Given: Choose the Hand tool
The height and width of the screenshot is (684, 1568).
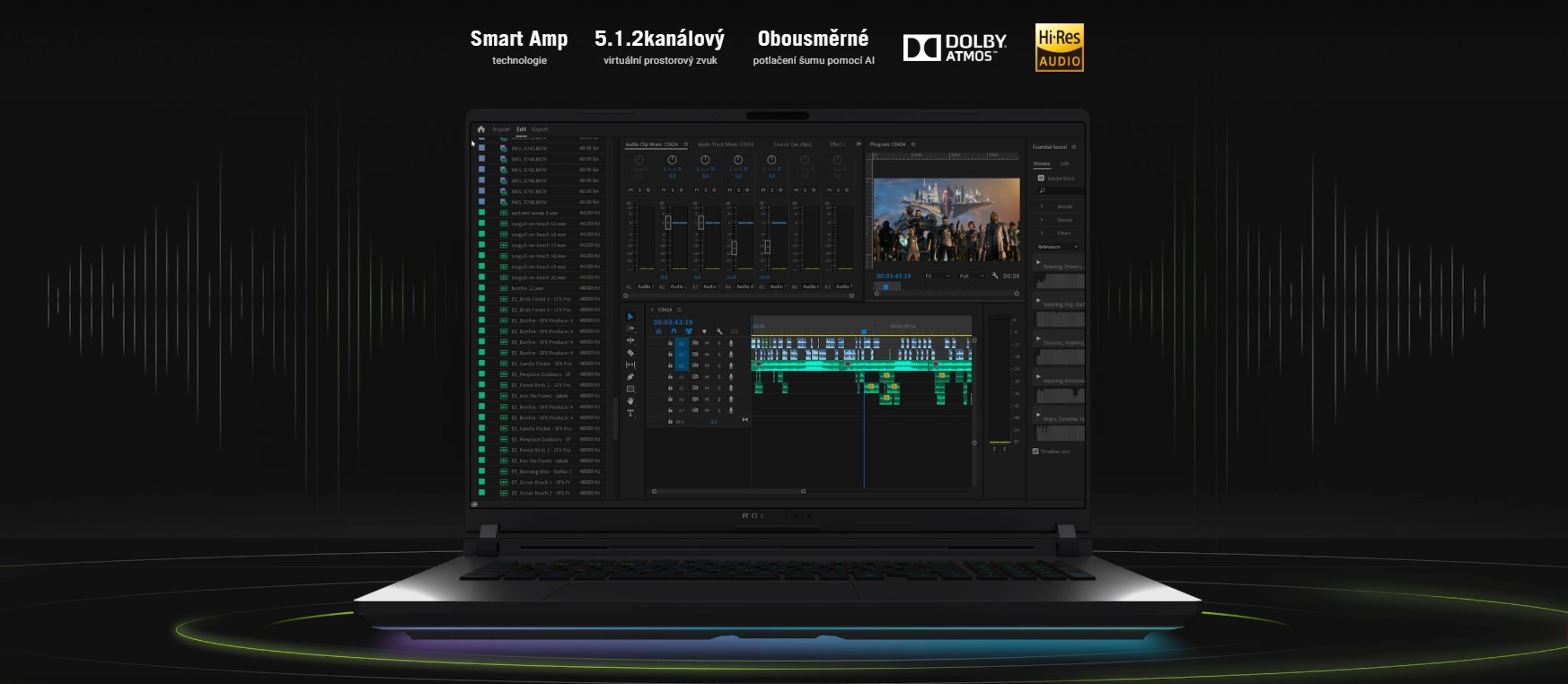Looking at the screenshot, I should click(630, 401).
